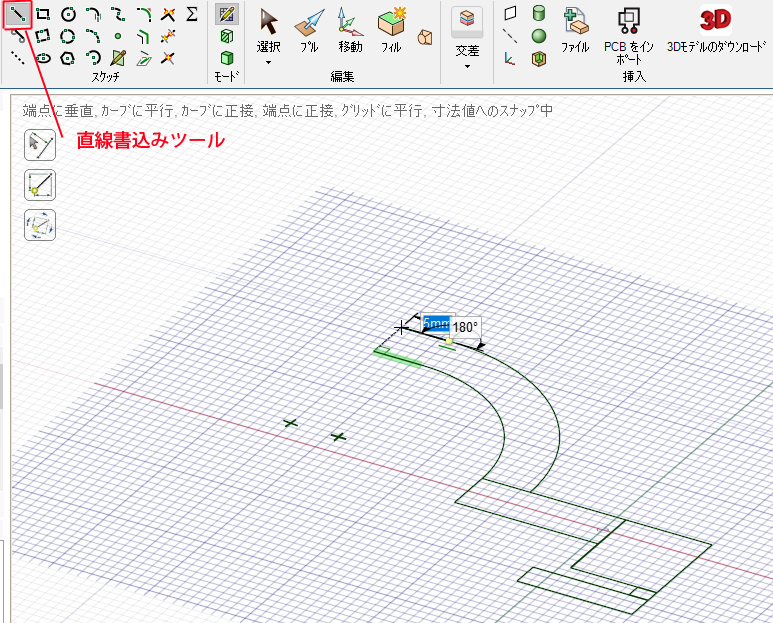
Task: Click the 180° angle field
Action: pos(465,327)
